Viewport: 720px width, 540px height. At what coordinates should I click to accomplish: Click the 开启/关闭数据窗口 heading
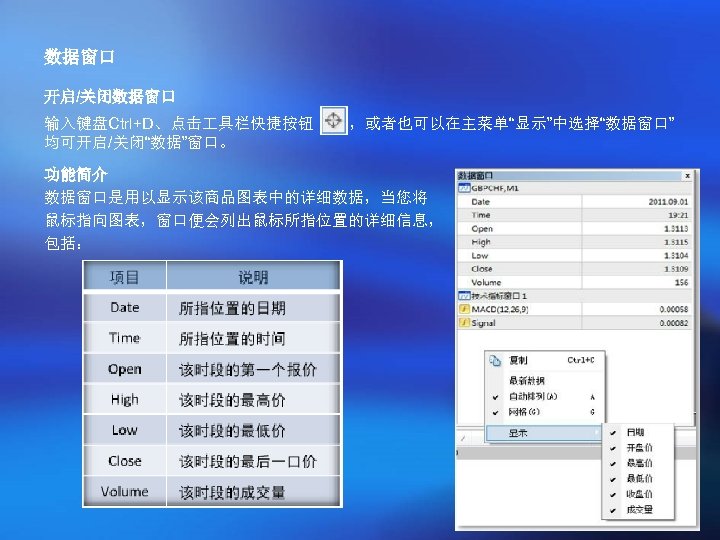109,96
